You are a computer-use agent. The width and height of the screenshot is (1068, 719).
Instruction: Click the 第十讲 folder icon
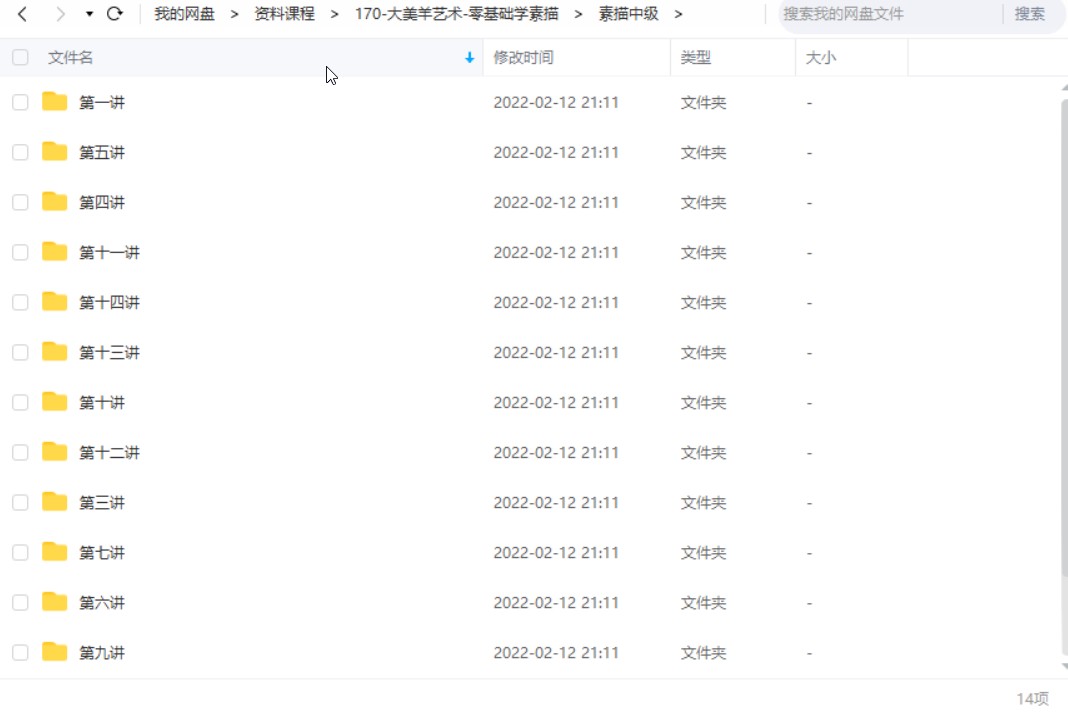[x=54, y=402]
